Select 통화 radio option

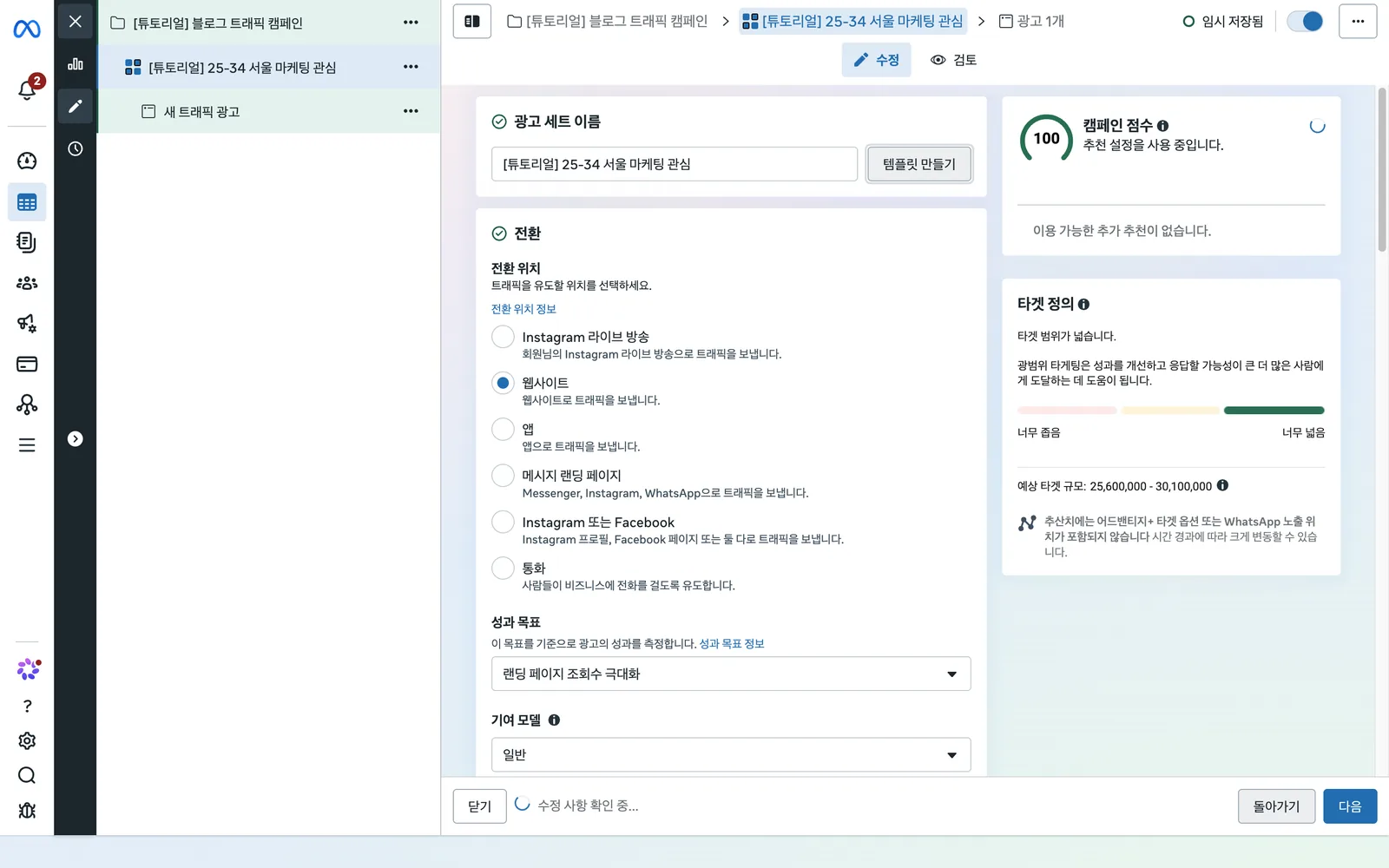tap(503, 568)
